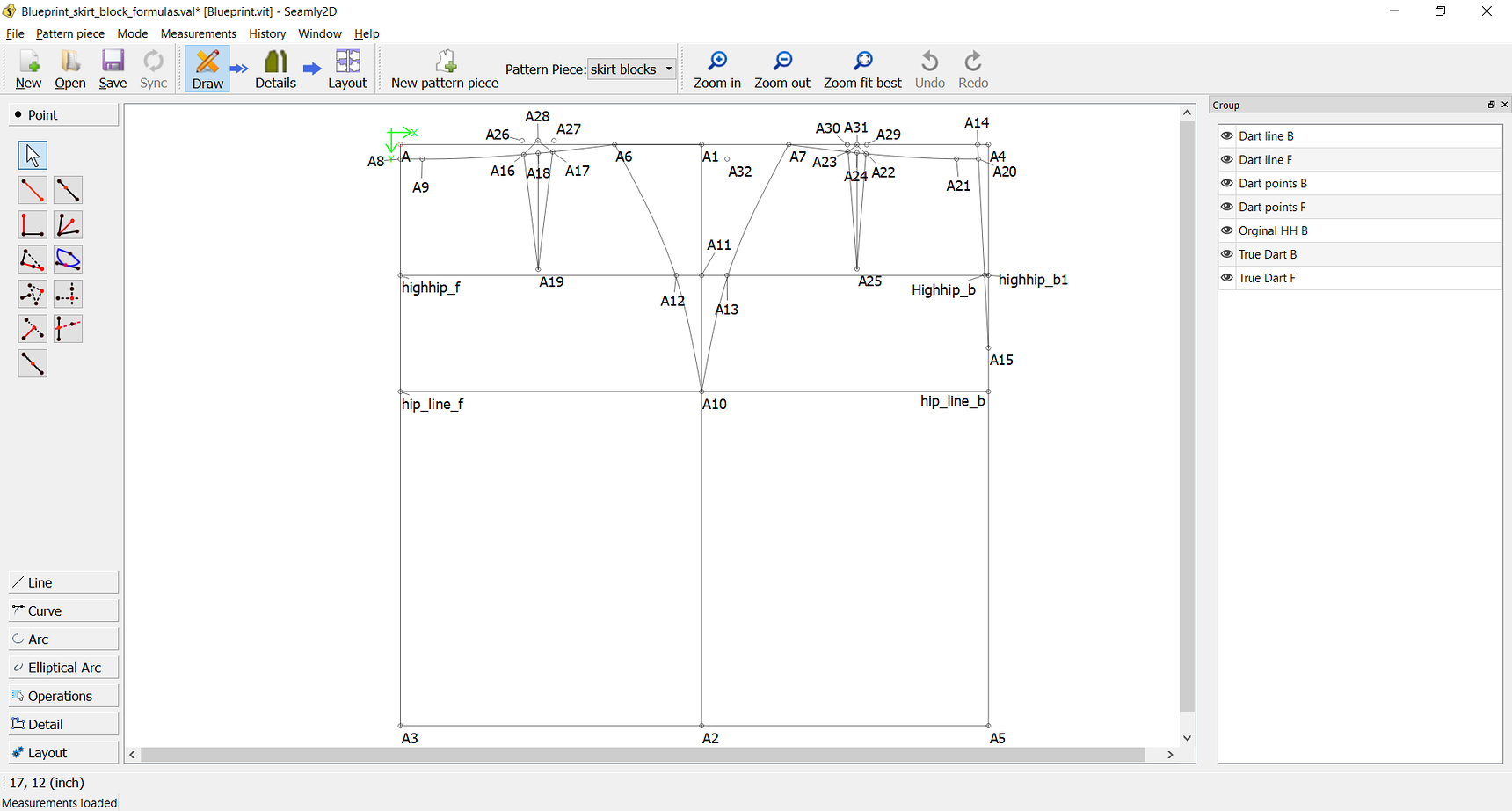
Task: Click the right arrow of horizontal scrollbar
Action: 1170,754
